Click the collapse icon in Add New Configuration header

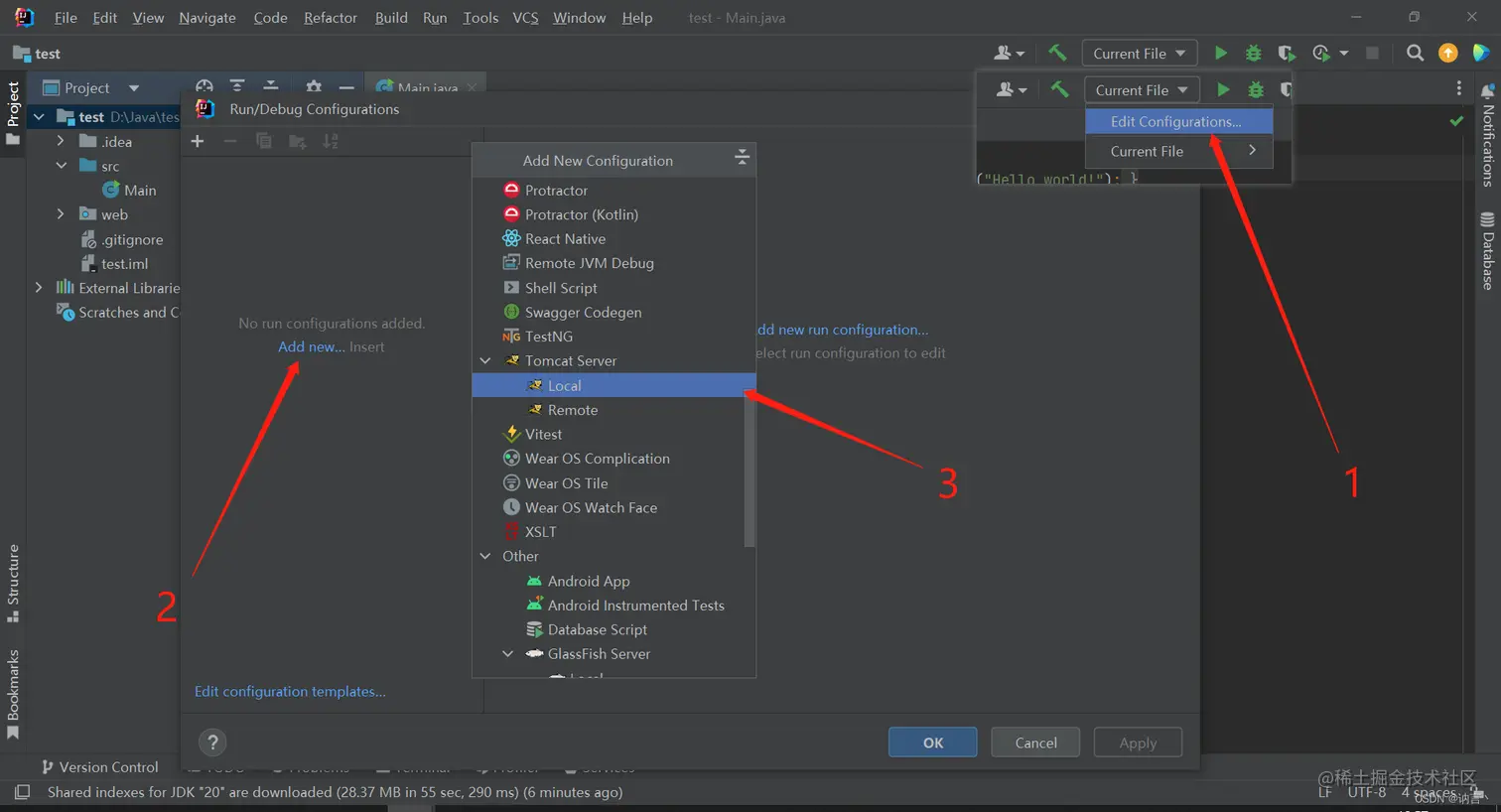[x=742, y=158]
